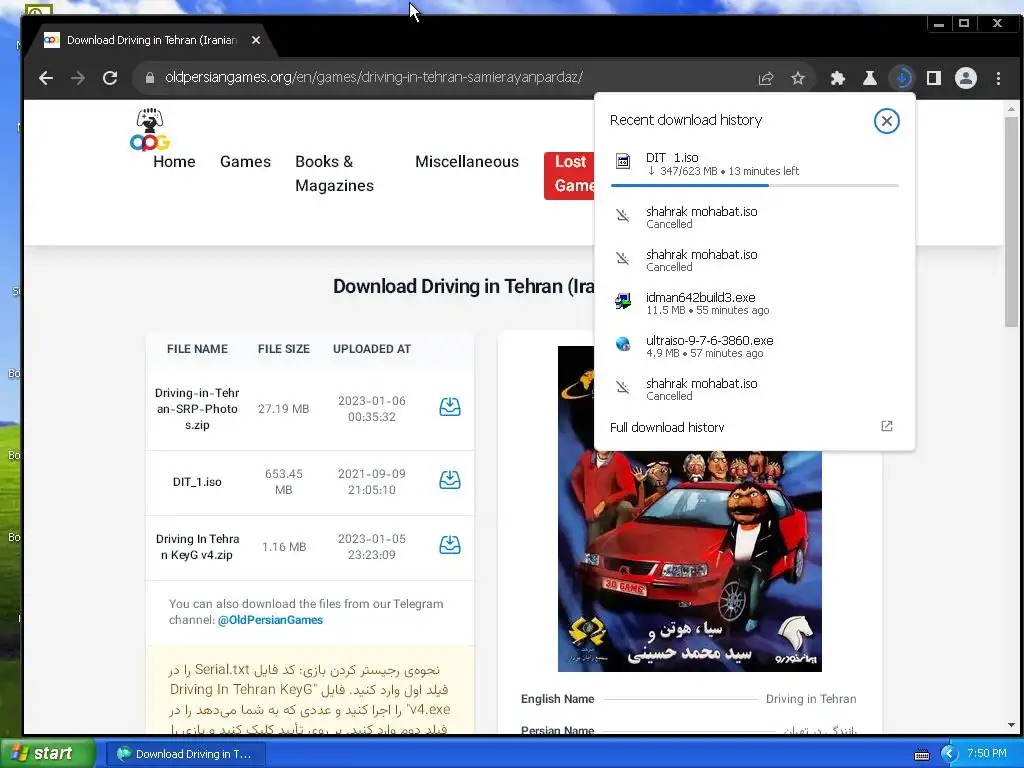The image size is (1024, 768).
Task: Select the ultraiso-9-7-6-3860.exe download entry
Action: click(754, 346)
